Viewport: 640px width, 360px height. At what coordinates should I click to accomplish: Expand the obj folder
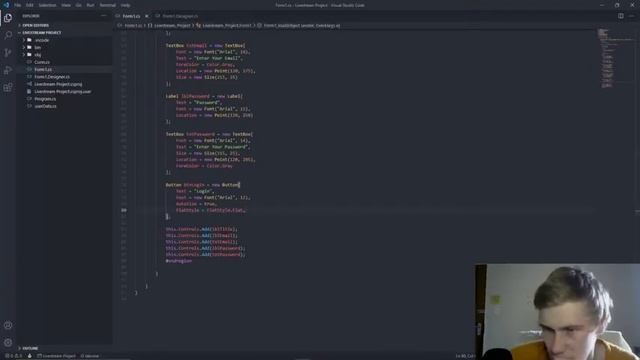click(38, 55)
